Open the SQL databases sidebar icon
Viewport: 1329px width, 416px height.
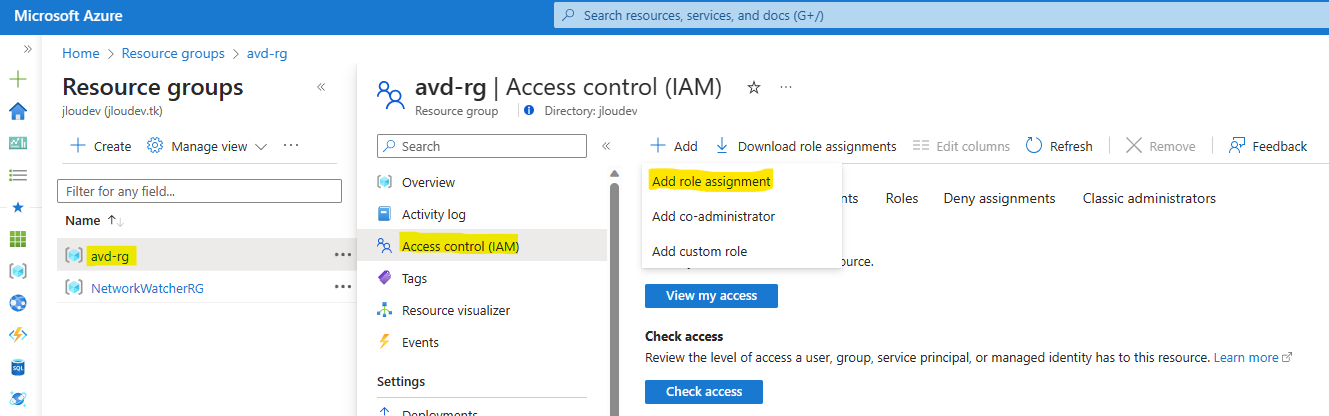(x=17, y=367)
